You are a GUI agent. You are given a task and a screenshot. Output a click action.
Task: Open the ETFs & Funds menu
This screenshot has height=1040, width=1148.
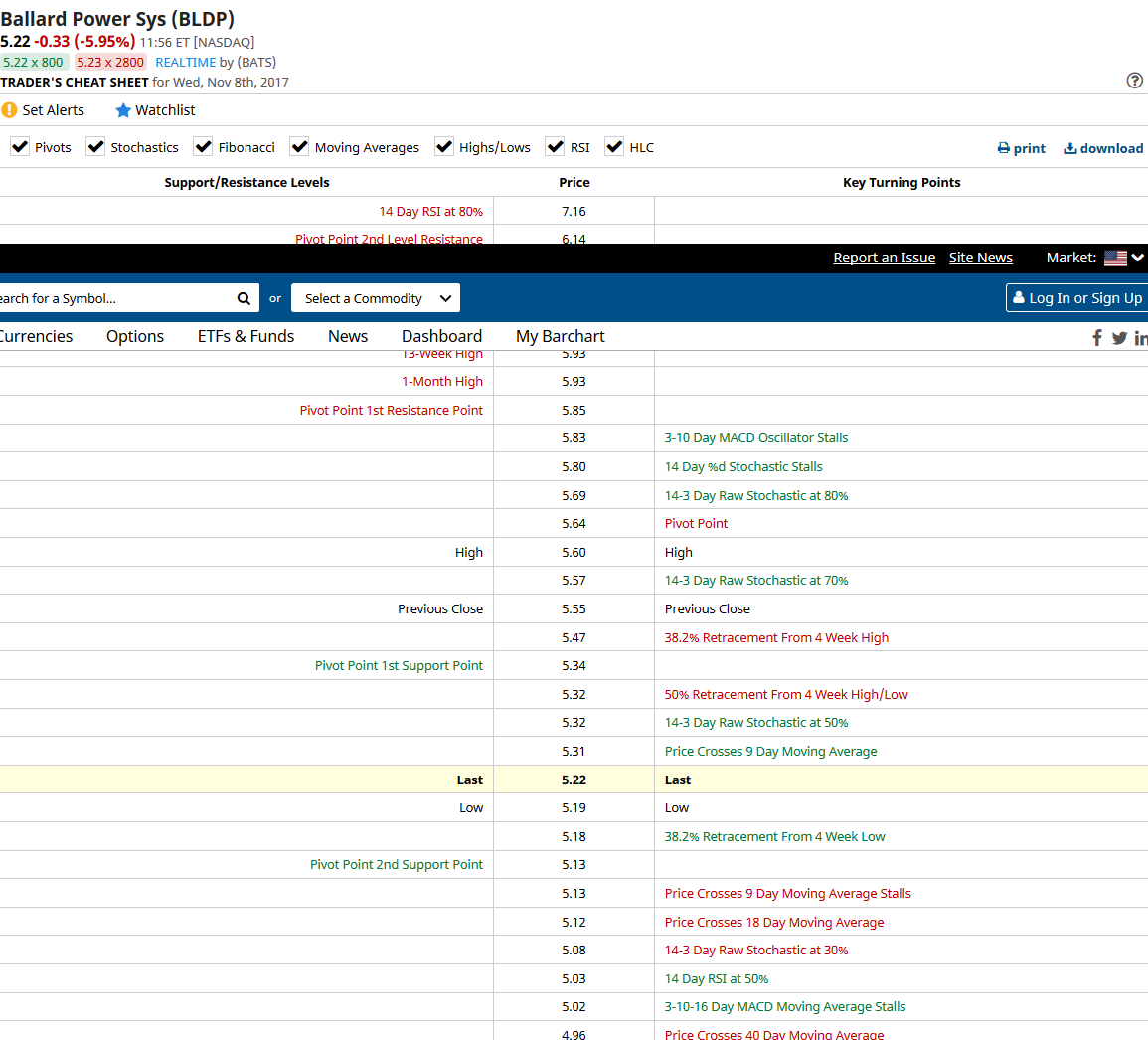point(246,336)
